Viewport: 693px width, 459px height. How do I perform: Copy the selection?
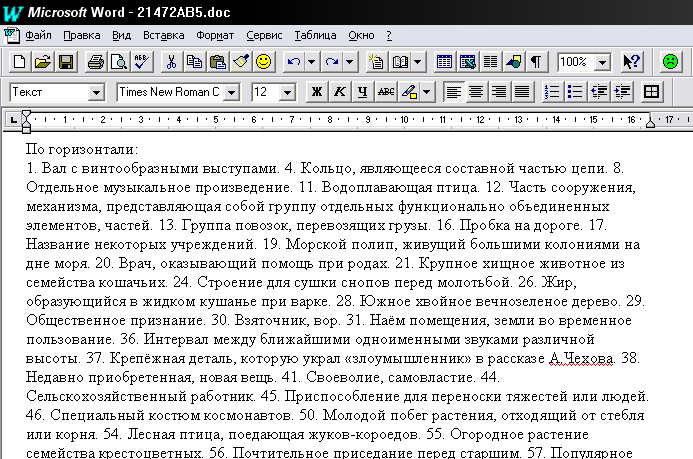click(x=194, y=62)
